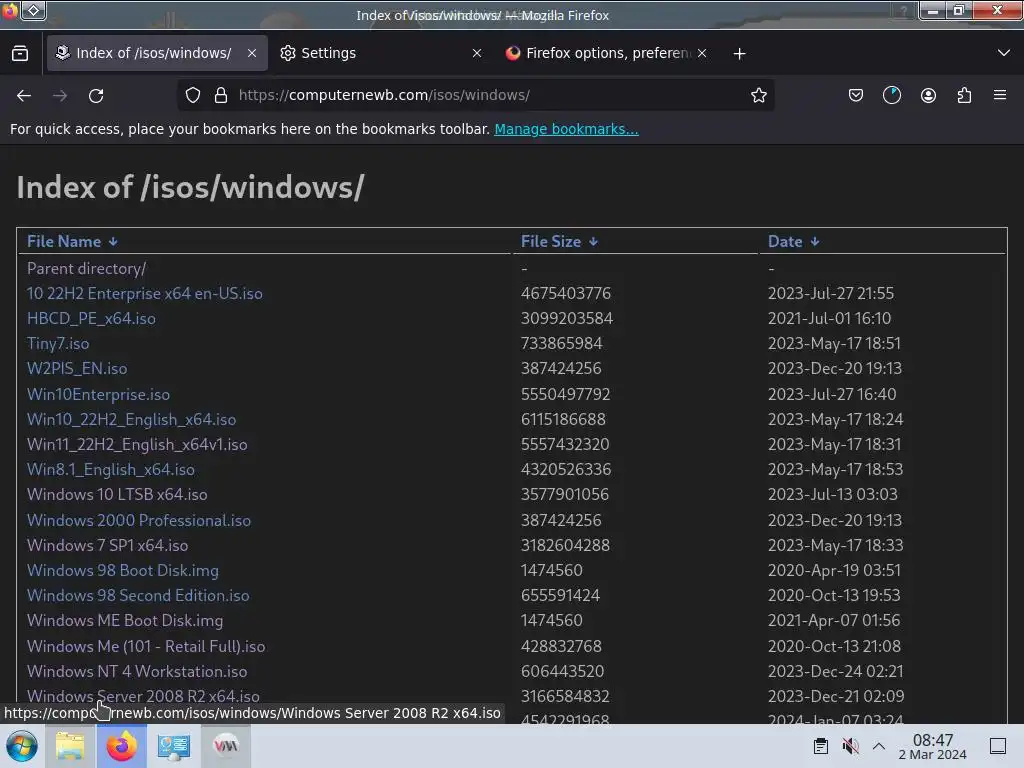Select the date 2020-Apr-19 03:51
This screenshot has height=768, width=1024.
(x=834, y=570)
